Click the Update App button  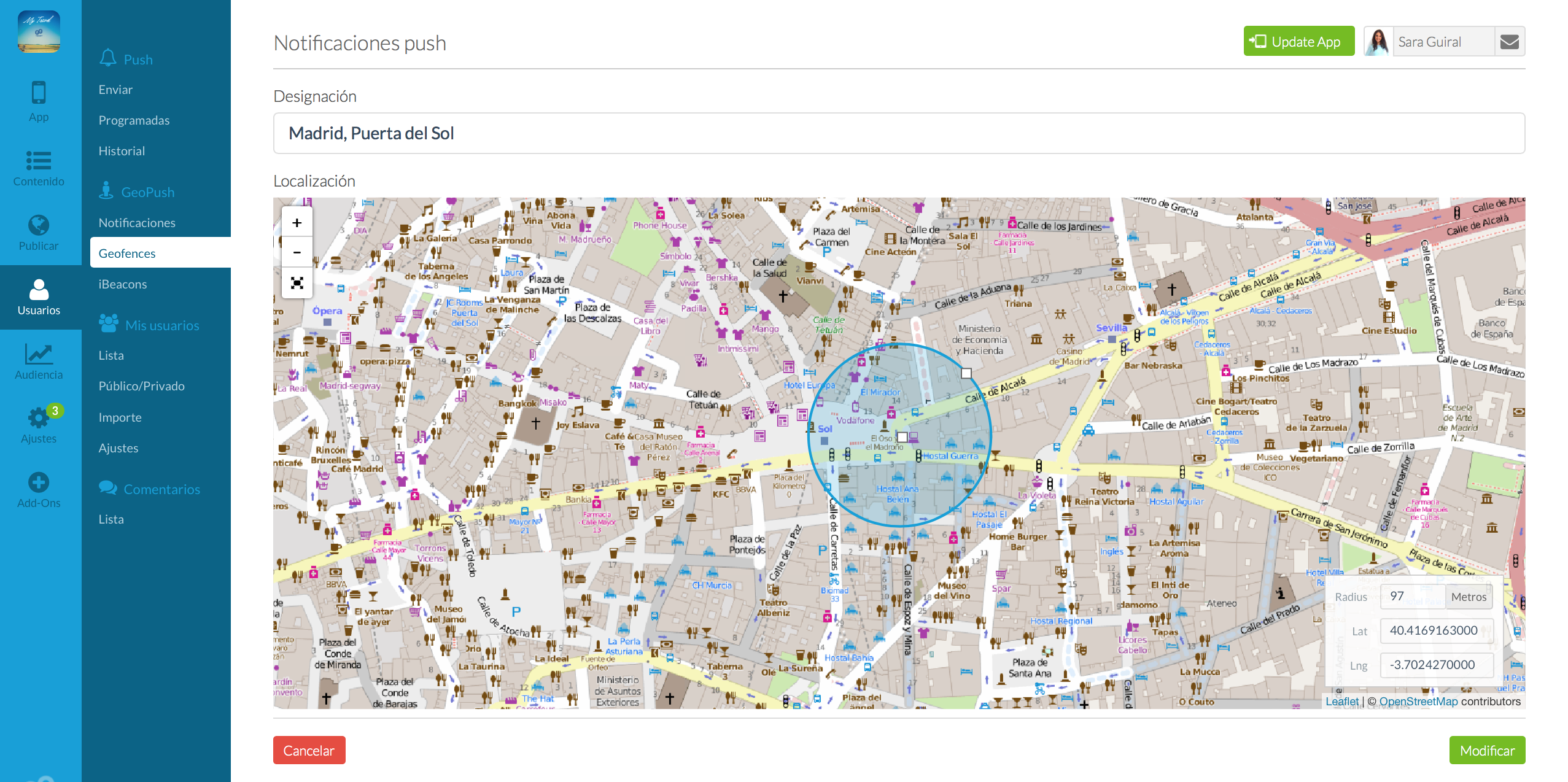click(1298, 42)
